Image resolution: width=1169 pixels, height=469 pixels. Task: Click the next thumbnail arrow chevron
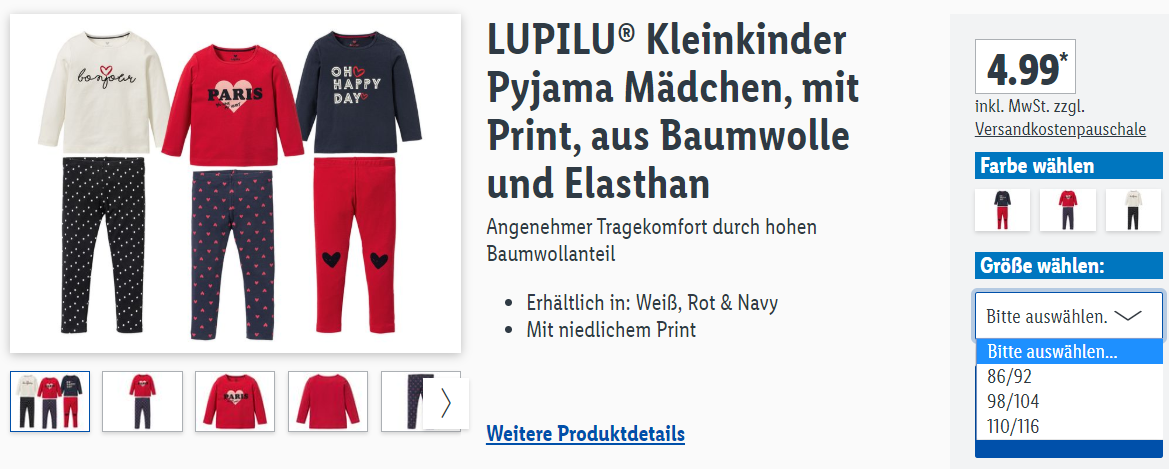(x=446, y=403)
